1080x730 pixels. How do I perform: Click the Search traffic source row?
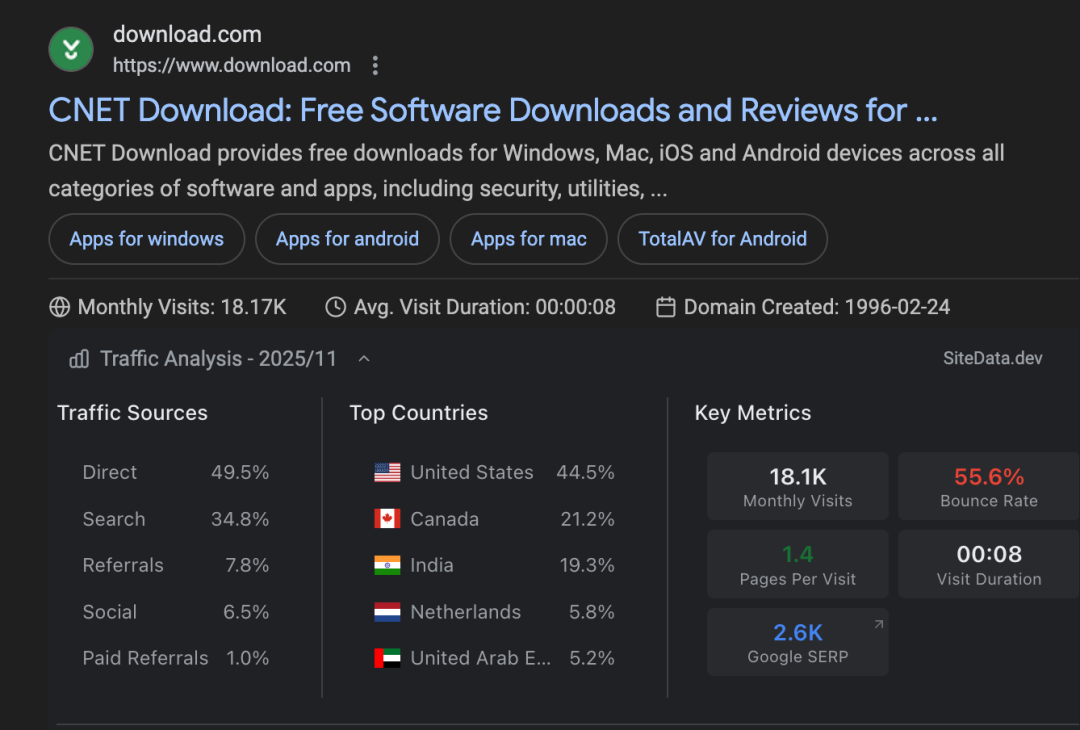pos(176,519)
